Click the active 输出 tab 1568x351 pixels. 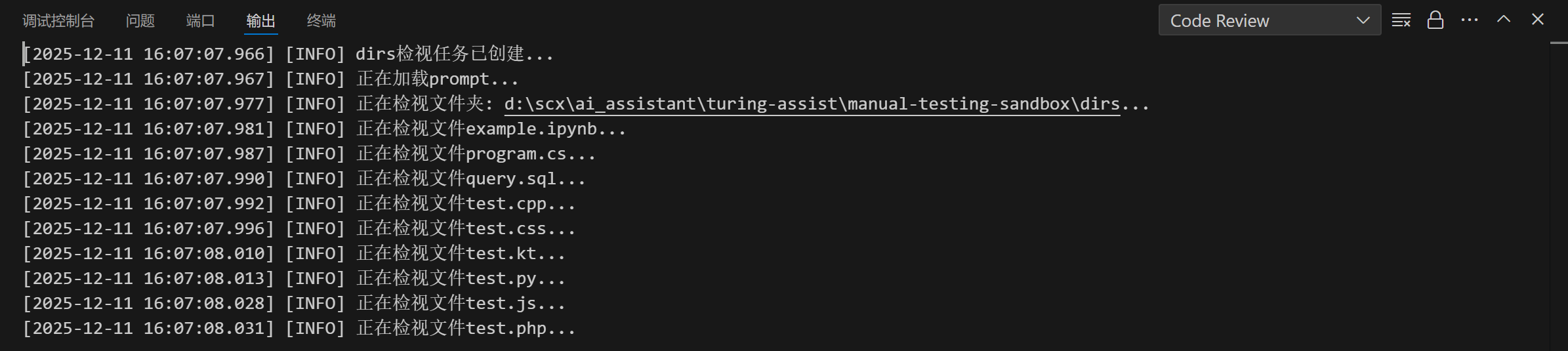point(260,21)
